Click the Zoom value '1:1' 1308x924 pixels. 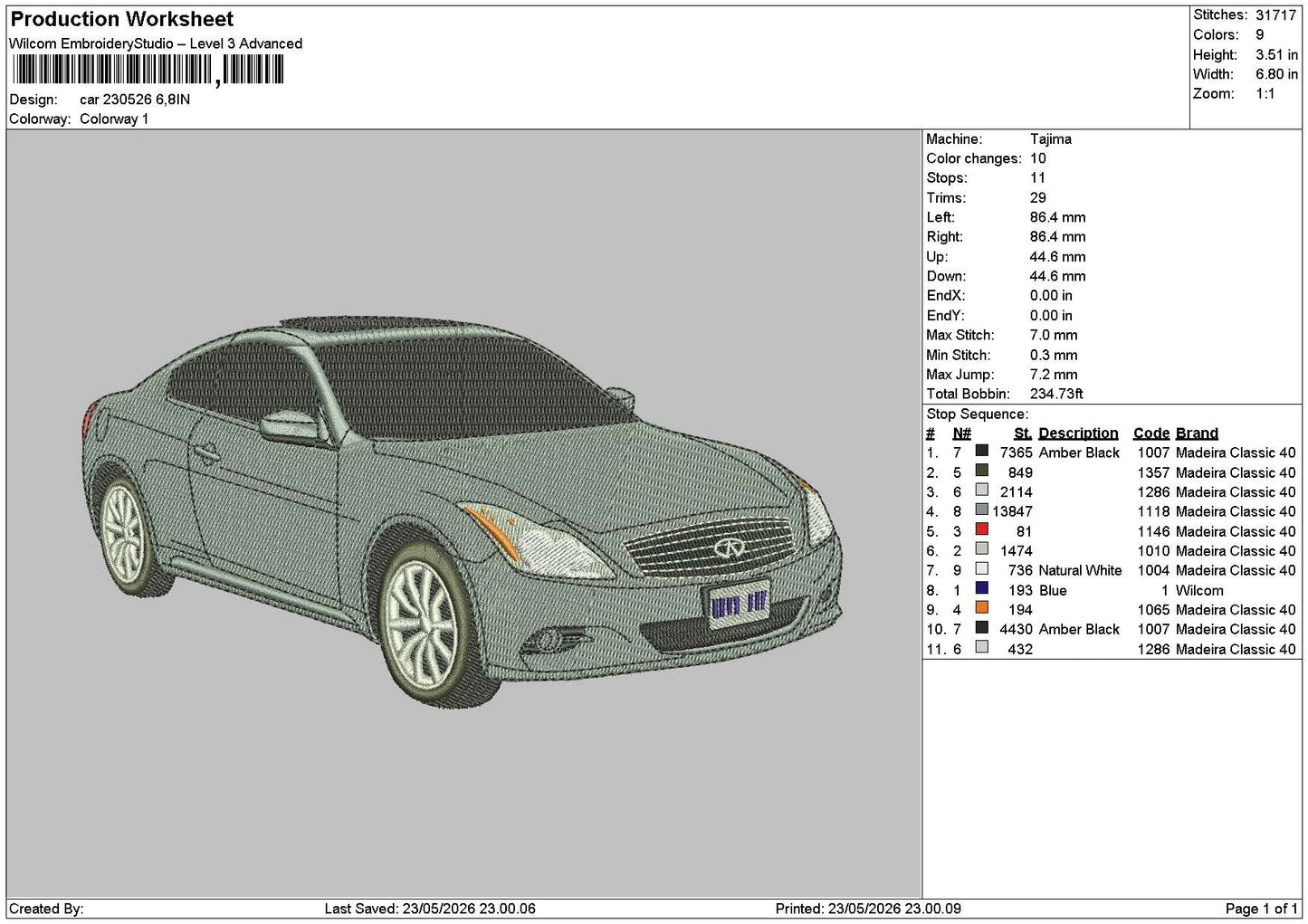click(1265, 94)
